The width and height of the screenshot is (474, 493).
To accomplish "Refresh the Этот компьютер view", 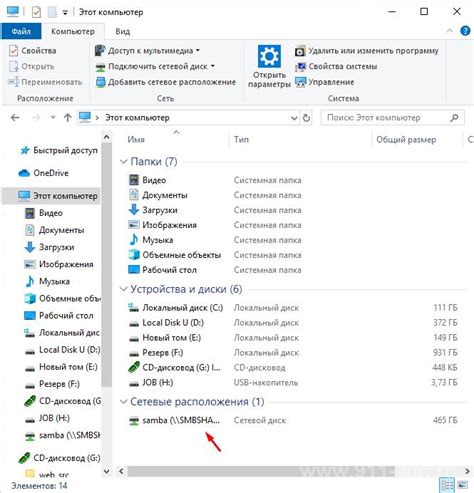I will [306, 118].
